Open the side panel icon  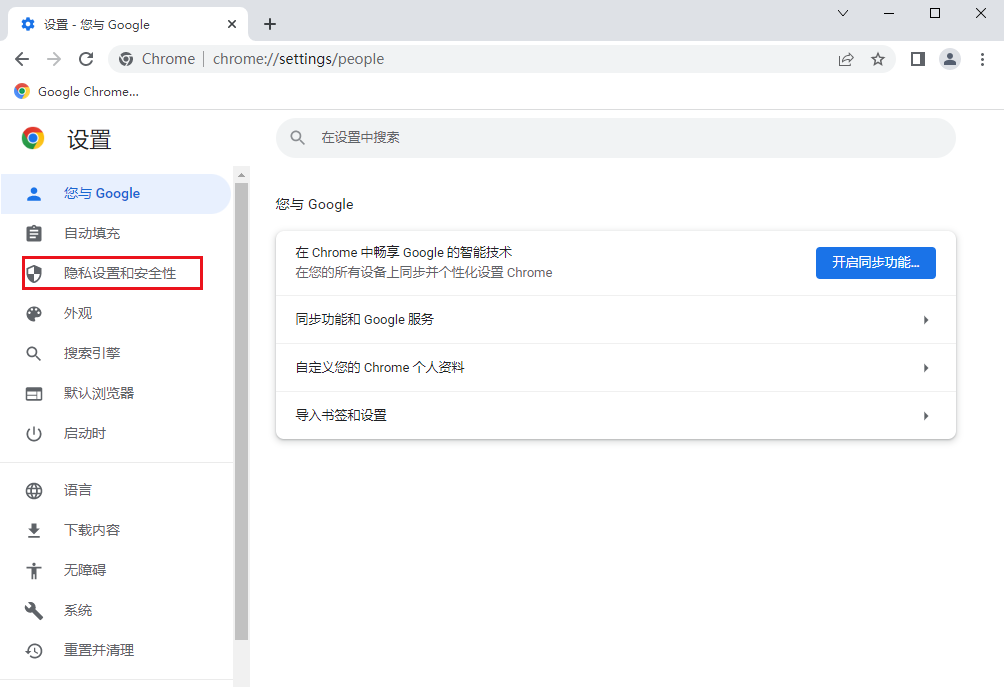coord(918,60)
